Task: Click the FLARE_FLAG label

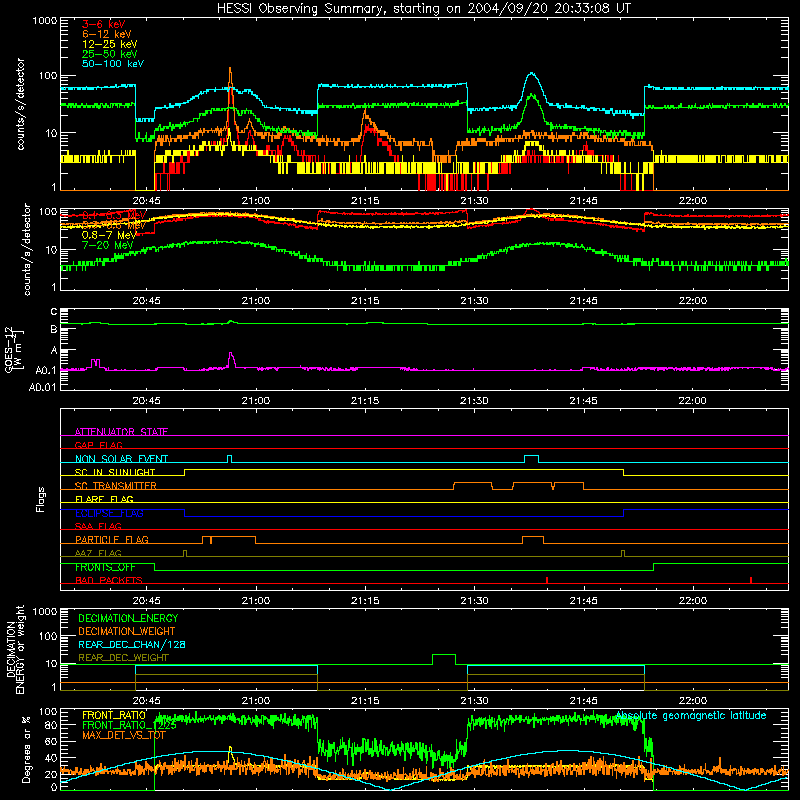Action: tap(104, 499)
